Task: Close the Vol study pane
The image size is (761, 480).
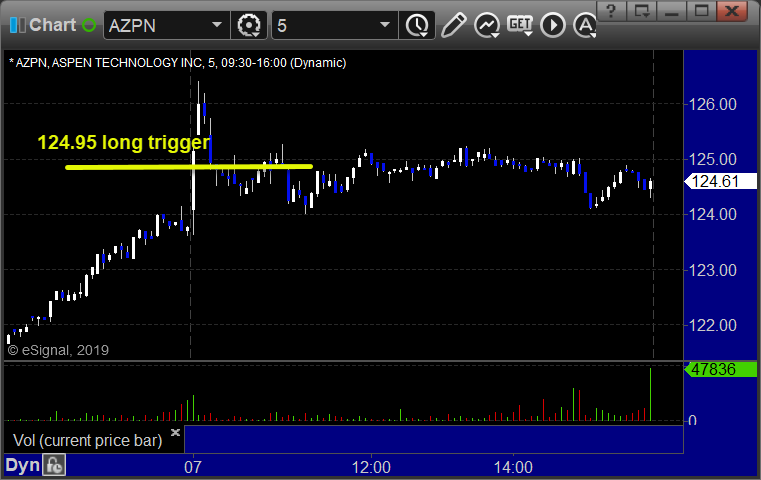Action: pyautogui.click(x=175, y=432)
